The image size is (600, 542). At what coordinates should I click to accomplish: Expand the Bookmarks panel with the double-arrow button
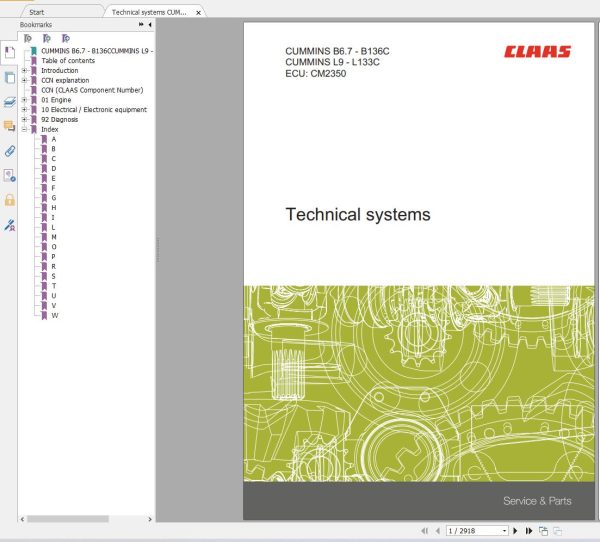tap(141, 24)
